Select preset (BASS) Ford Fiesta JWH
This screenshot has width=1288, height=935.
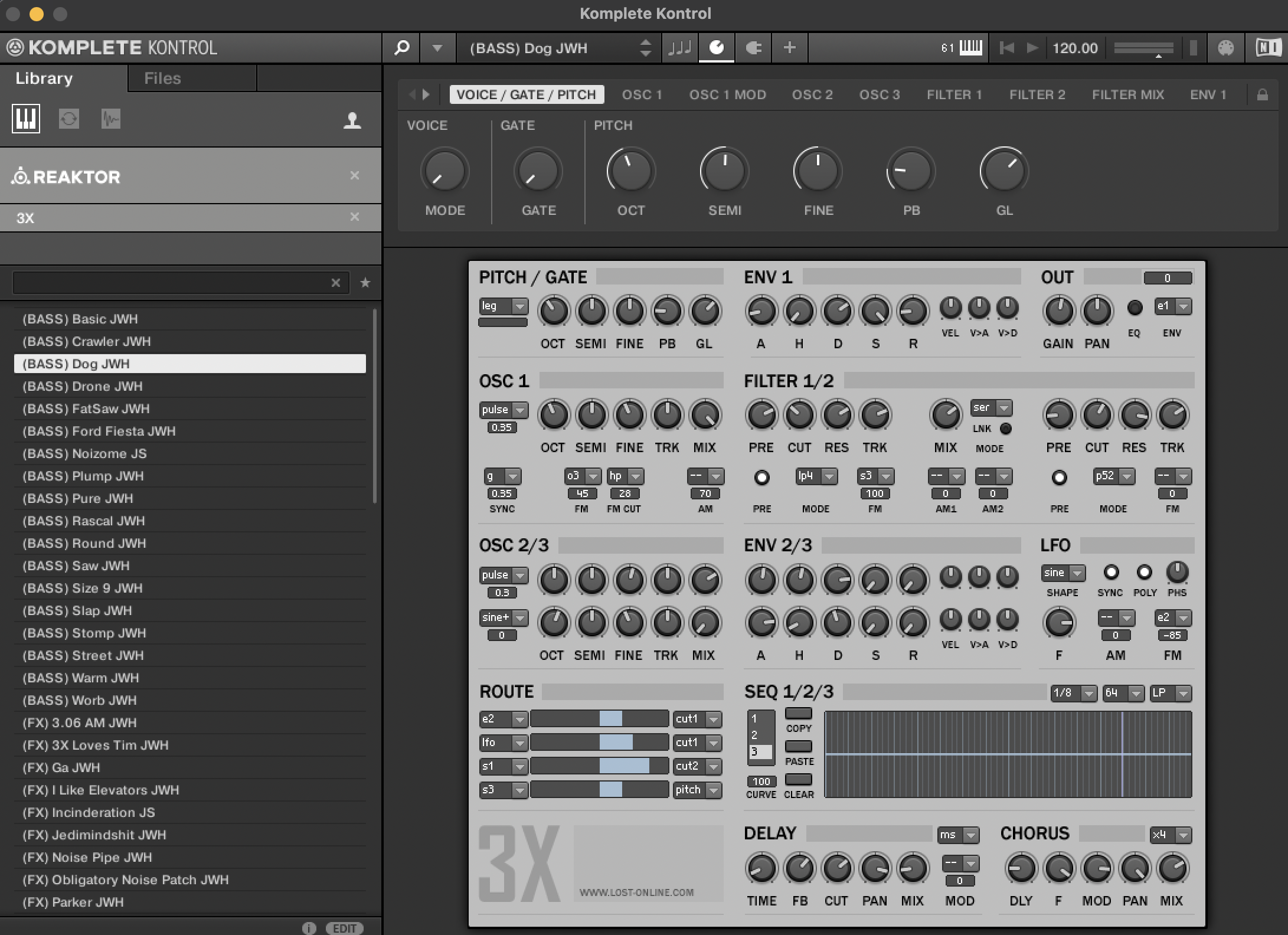click(189, 431)
